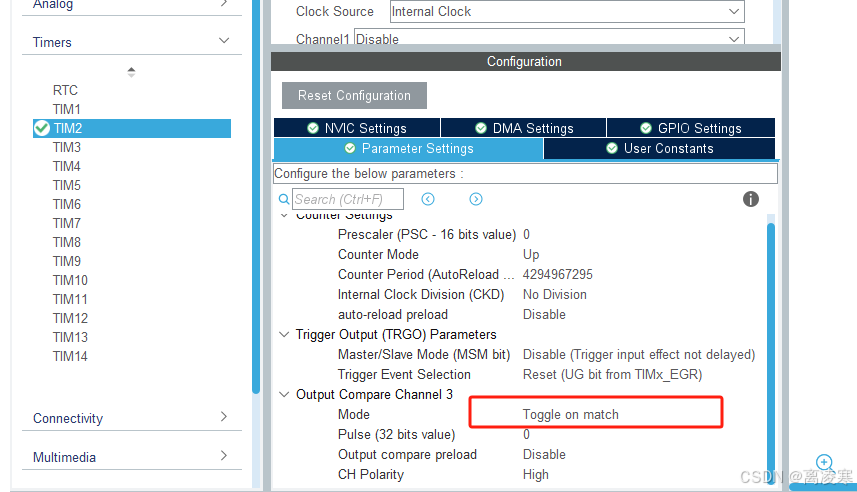Select TIM10 in the timers list
Image resolution: width=857 pixels, height=492 pixels.
[70, 280]
